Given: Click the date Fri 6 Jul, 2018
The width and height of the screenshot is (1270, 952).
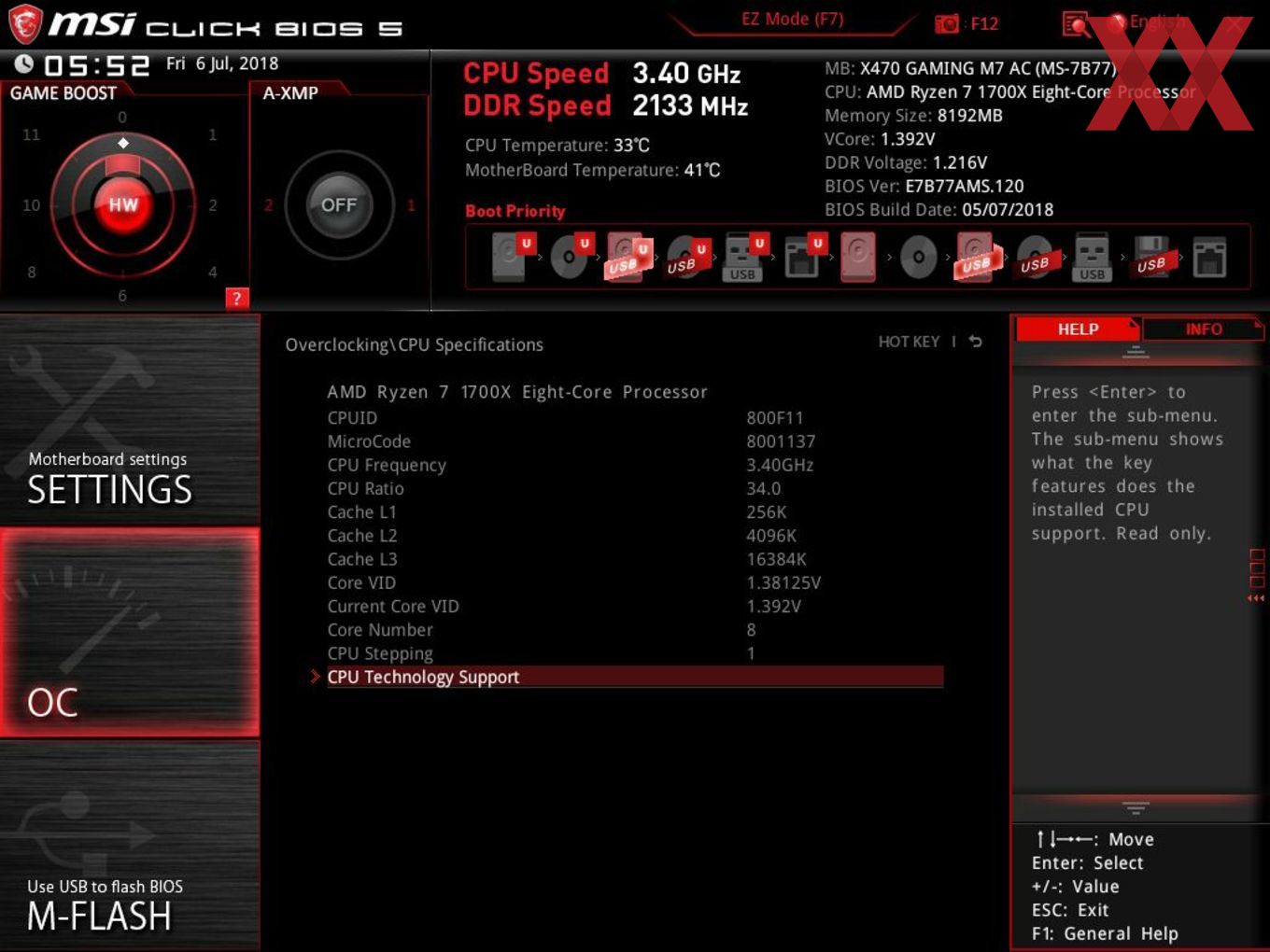Looking at the screenshot, I should coord(222,63).
